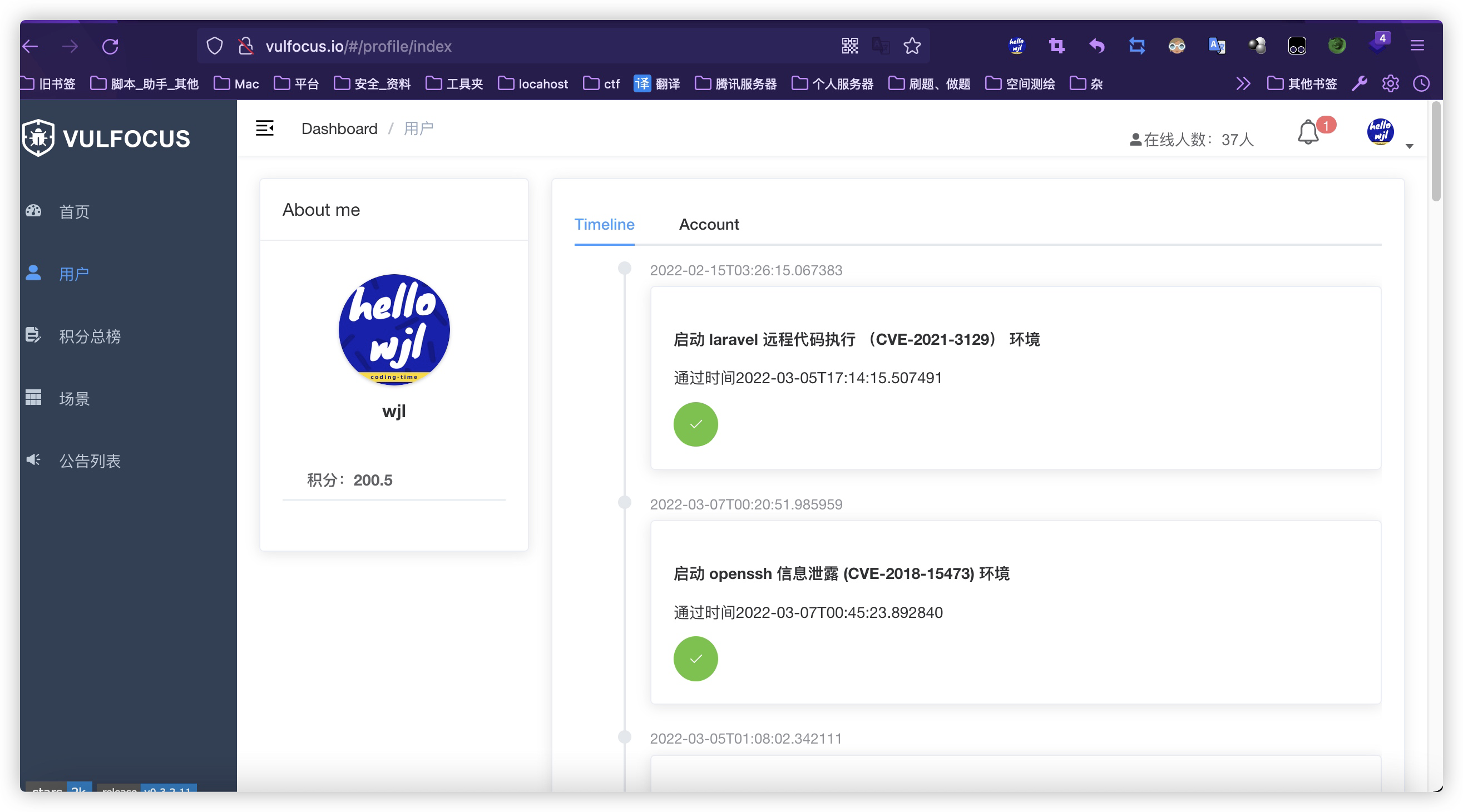Image resolution: width=1463 pixels, height=812 pixels.
Task: Open the 工具夹 bookmark folder
Action: coord(454,83)
